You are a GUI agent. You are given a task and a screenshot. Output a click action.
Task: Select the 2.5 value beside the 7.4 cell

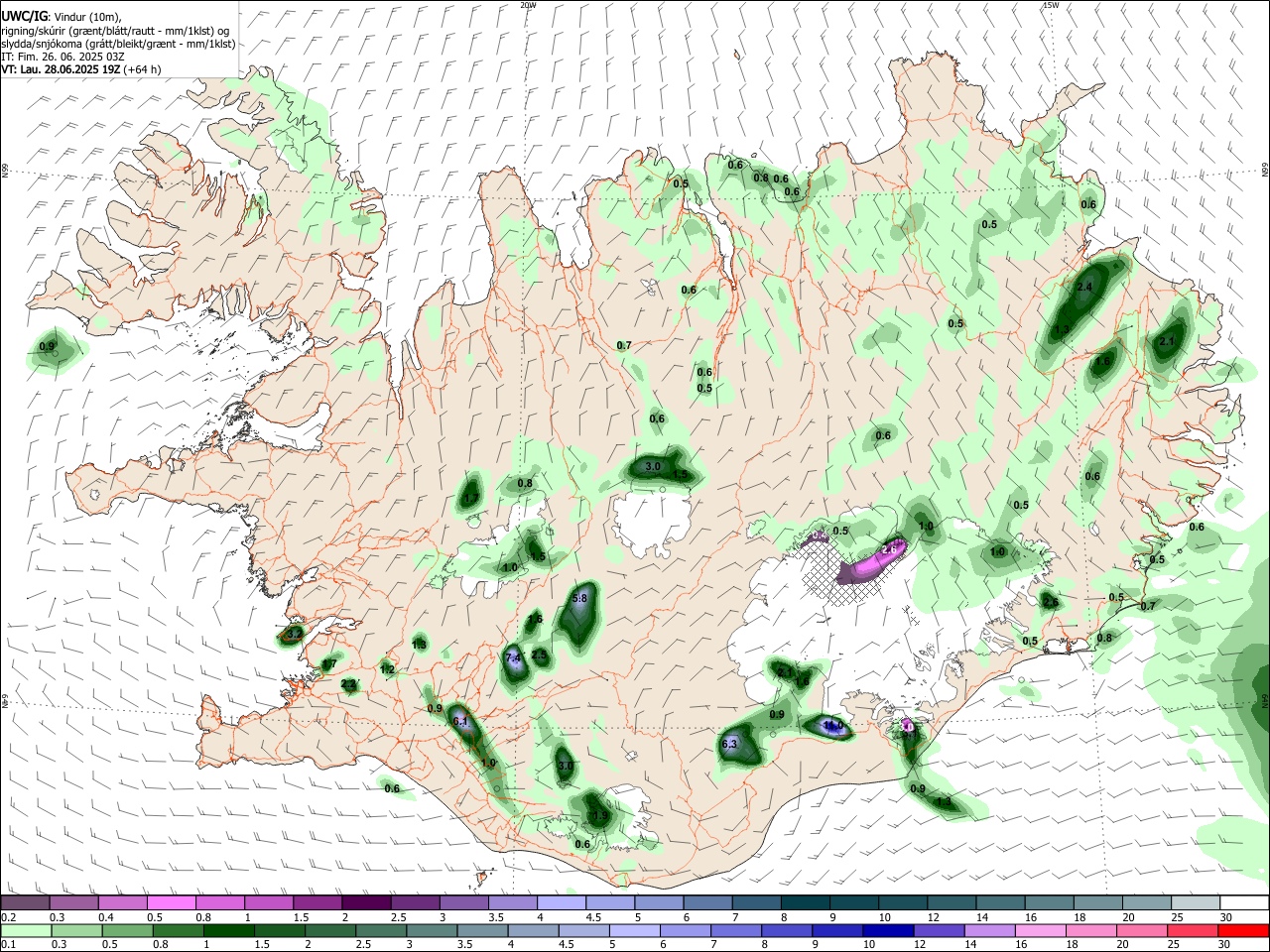point(540,655)
